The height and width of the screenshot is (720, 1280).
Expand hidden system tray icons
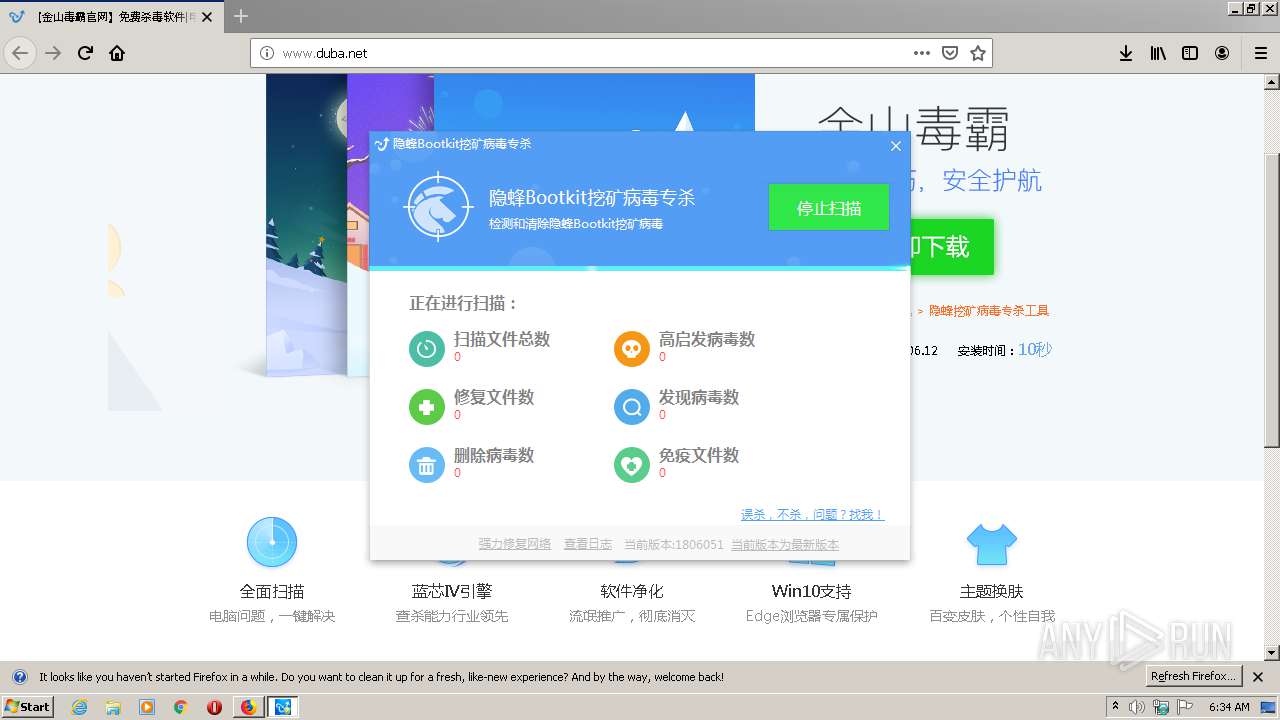[x=1115, y=707]
